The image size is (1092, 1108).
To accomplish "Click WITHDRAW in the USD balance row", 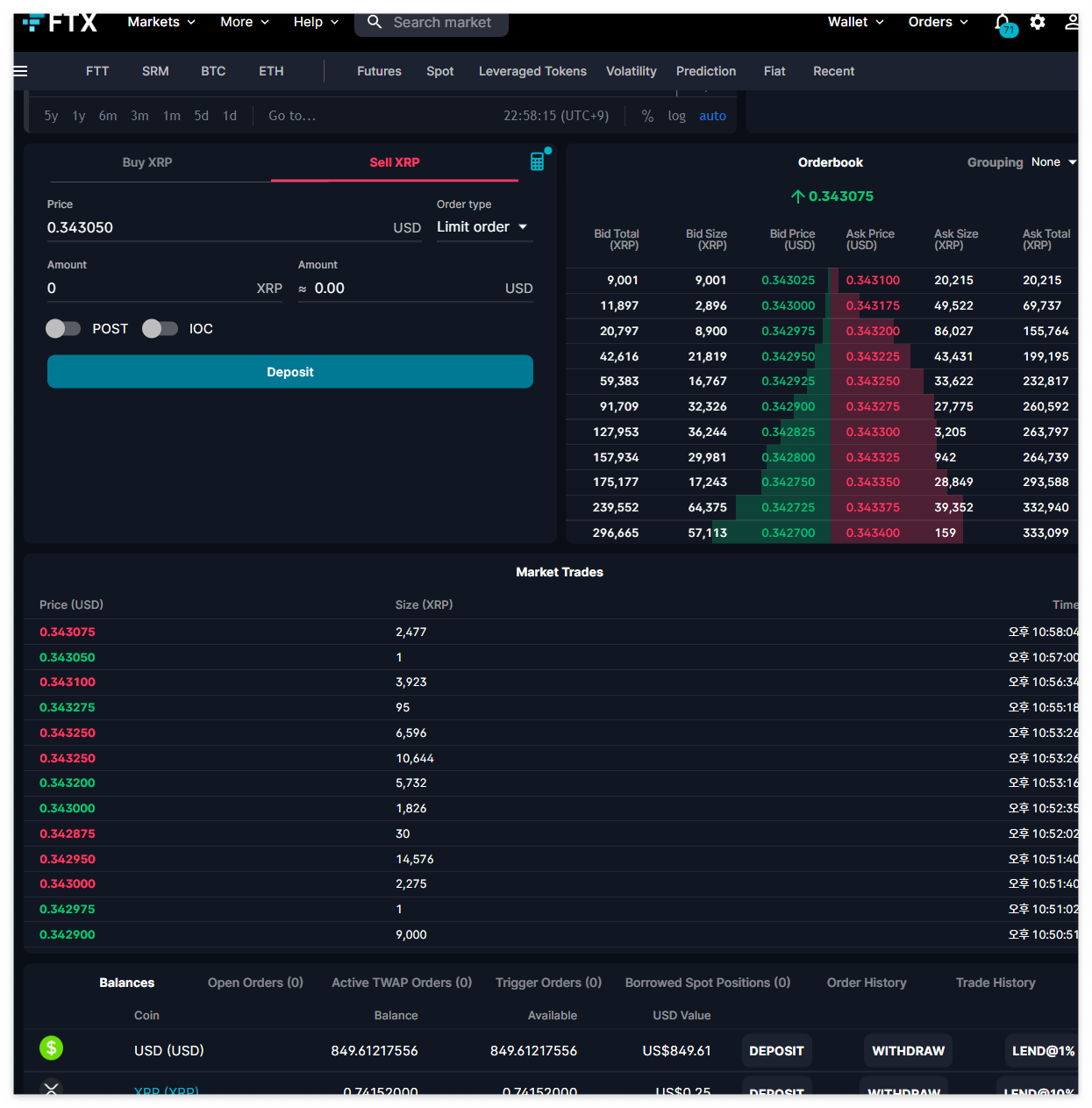I will 908,1051.
